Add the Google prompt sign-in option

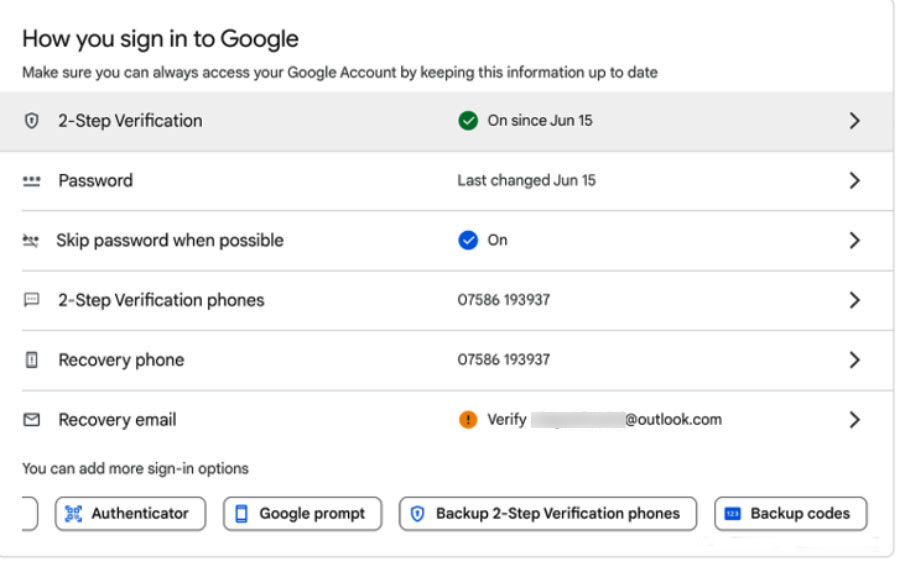click(x=302, y=514)
